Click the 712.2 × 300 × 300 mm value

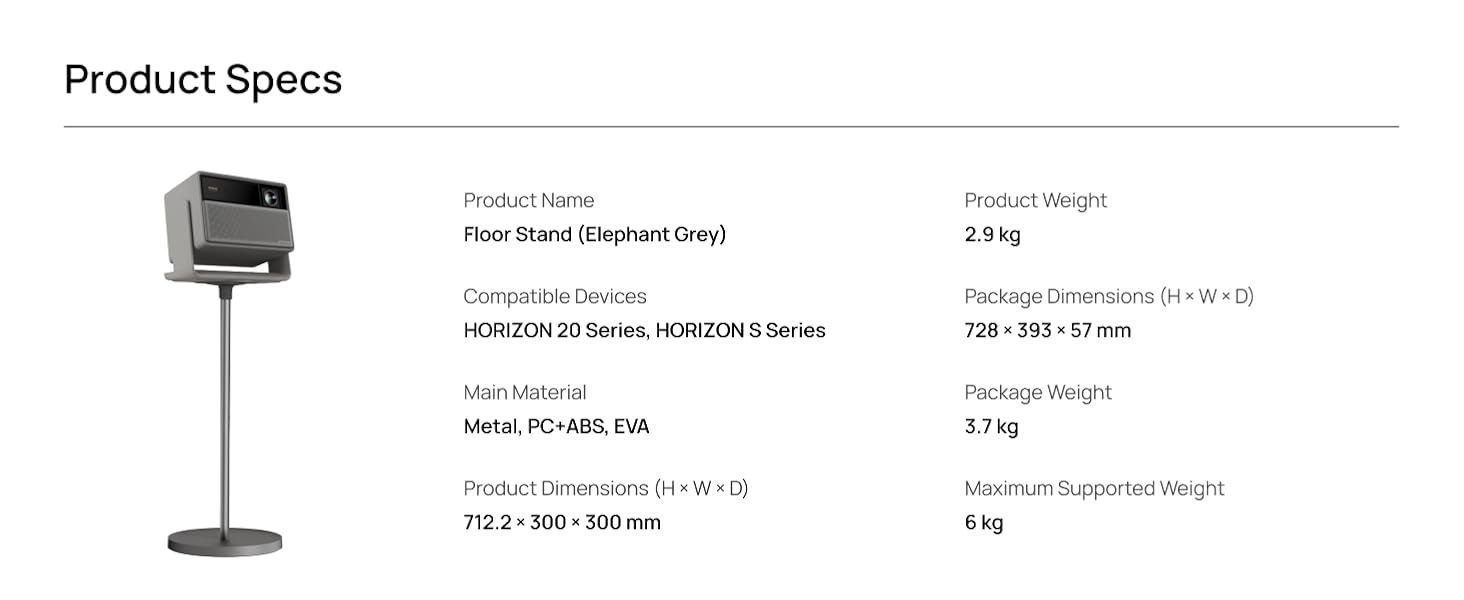562,522
